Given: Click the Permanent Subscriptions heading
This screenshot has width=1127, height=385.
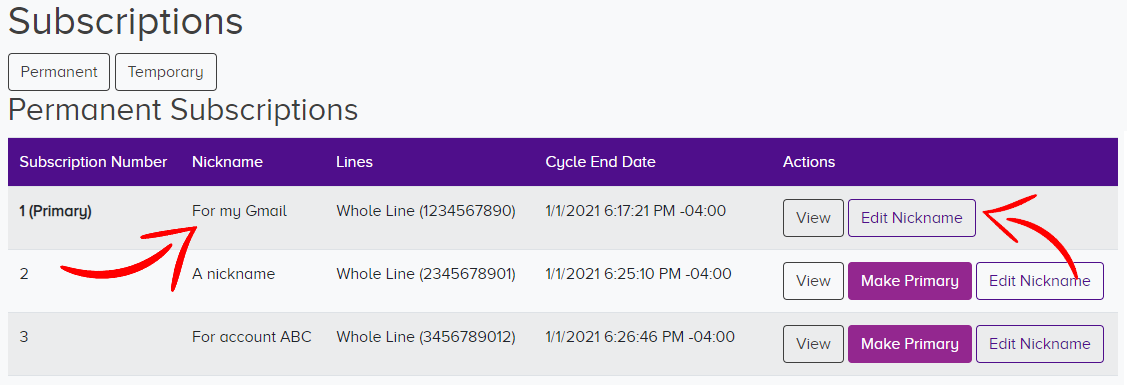Looking at the screenshot, I should click(x=183, y=110).
